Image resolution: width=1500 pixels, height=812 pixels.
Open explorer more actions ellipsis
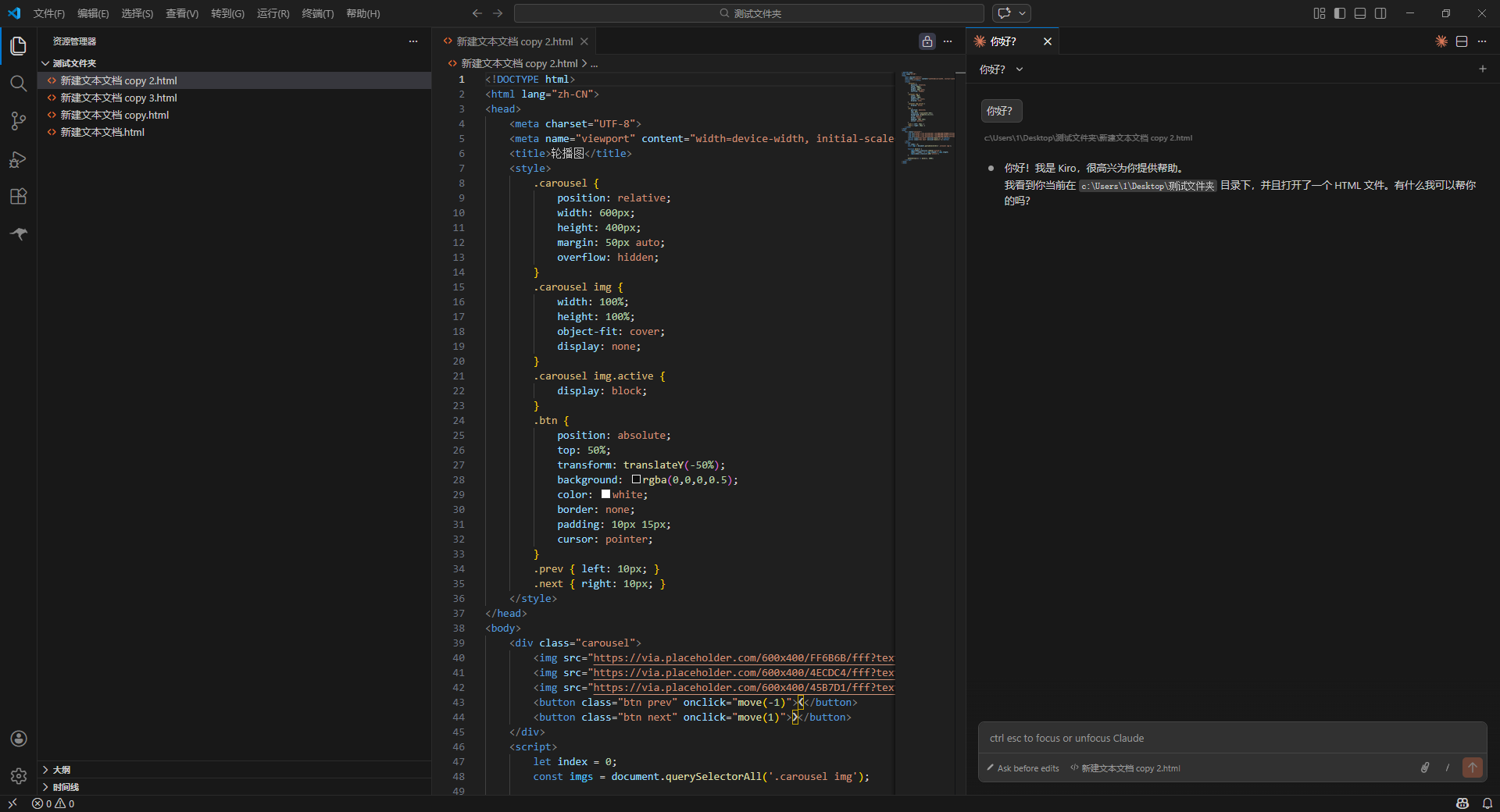413,41
